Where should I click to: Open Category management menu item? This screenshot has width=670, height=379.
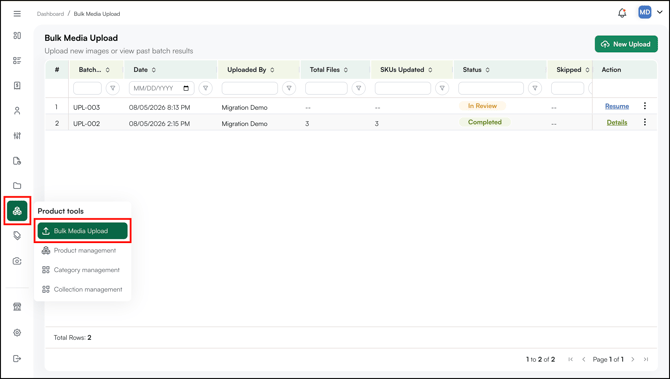click(81, 270)
